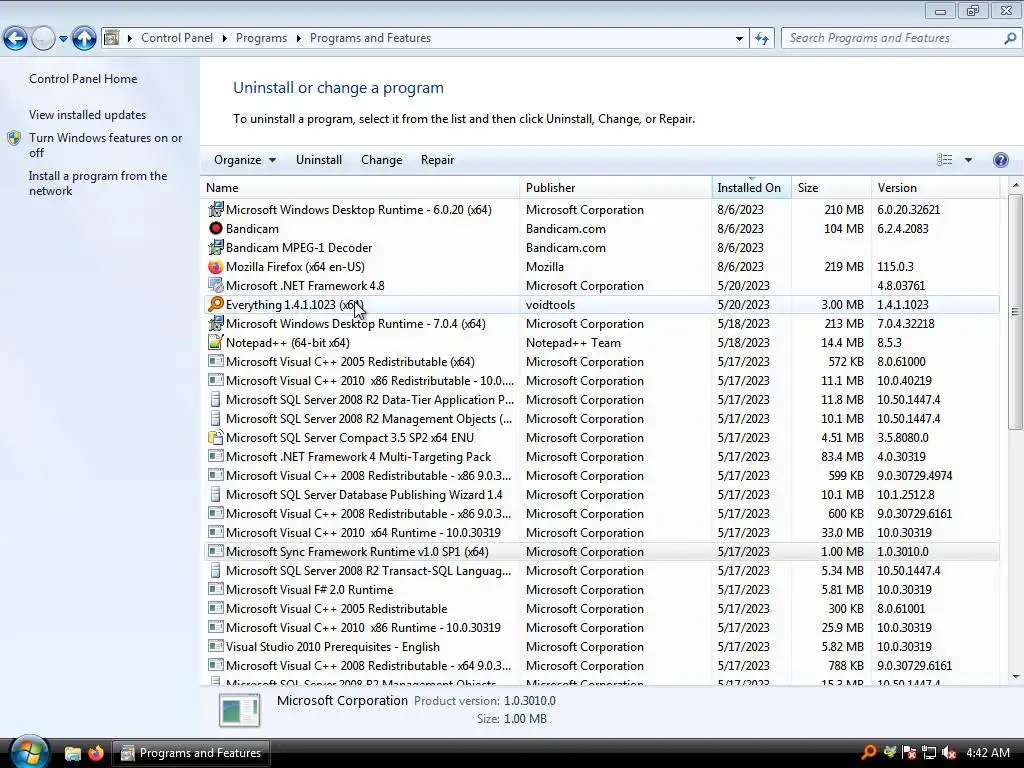Click the program thumbnail in details pane
This screenshot has width=1024, height=768.
click(x=240, y=711)
